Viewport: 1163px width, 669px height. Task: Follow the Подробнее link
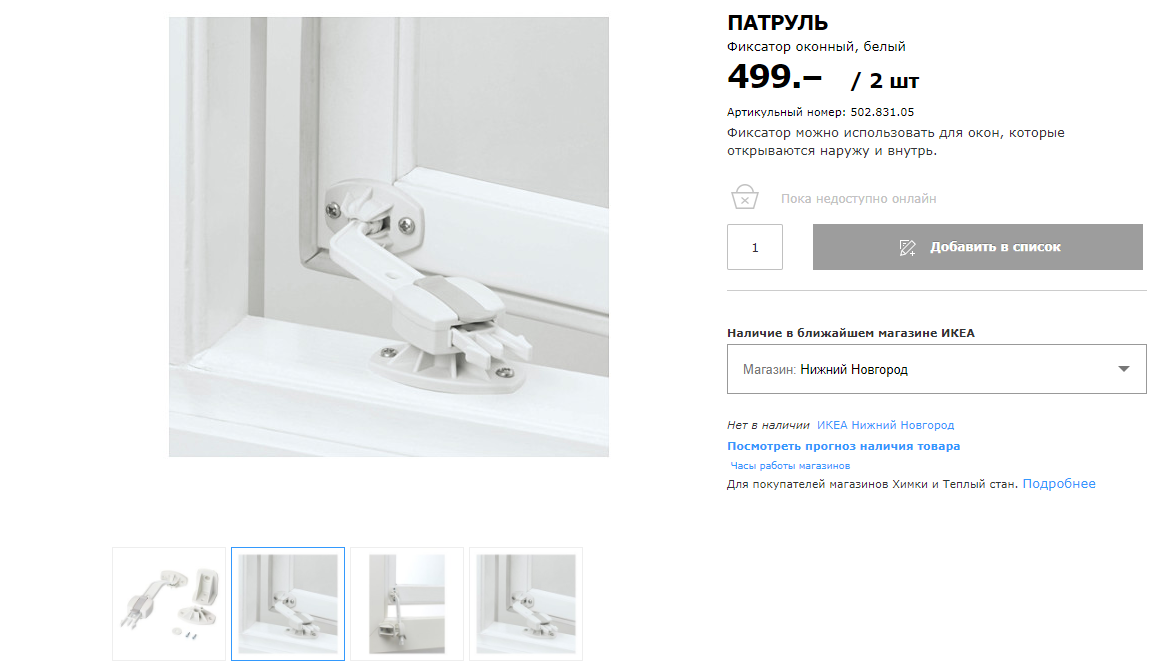point(1058,484)
